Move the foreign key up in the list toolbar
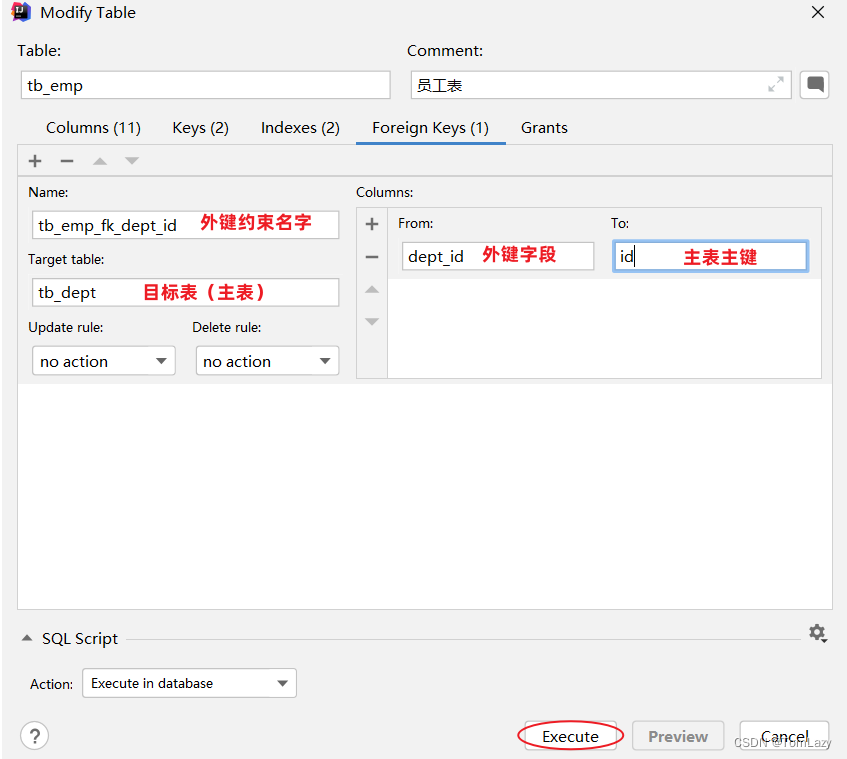Screen dimensions: 847x759 (100, 161)
